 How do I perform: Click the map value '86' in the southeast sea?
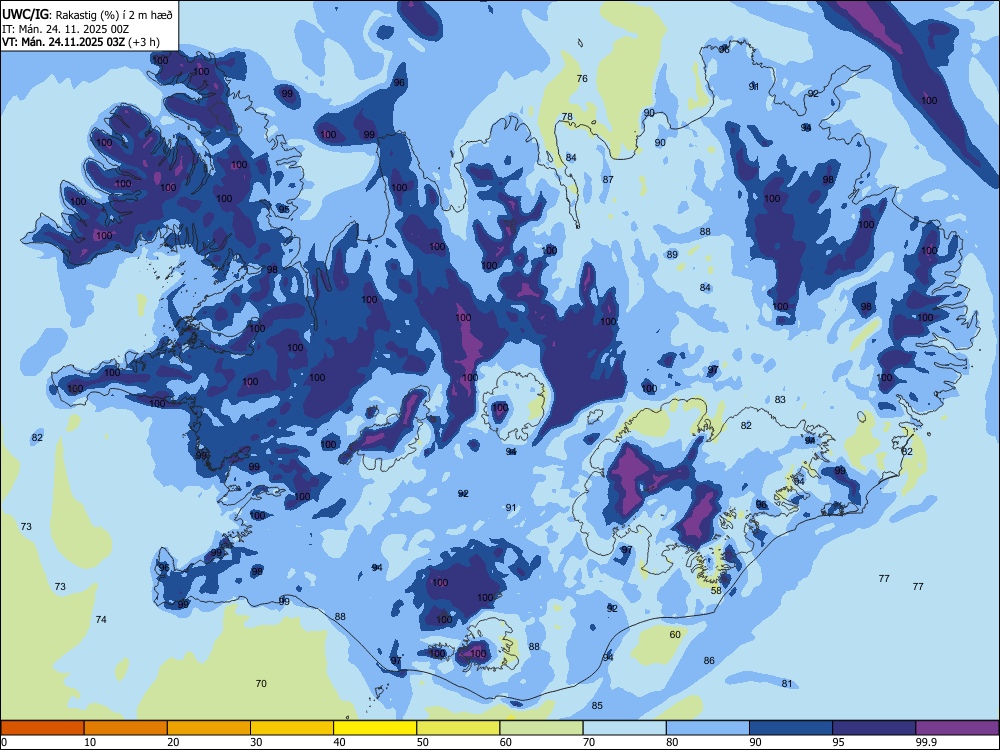[x=709, y=661]
